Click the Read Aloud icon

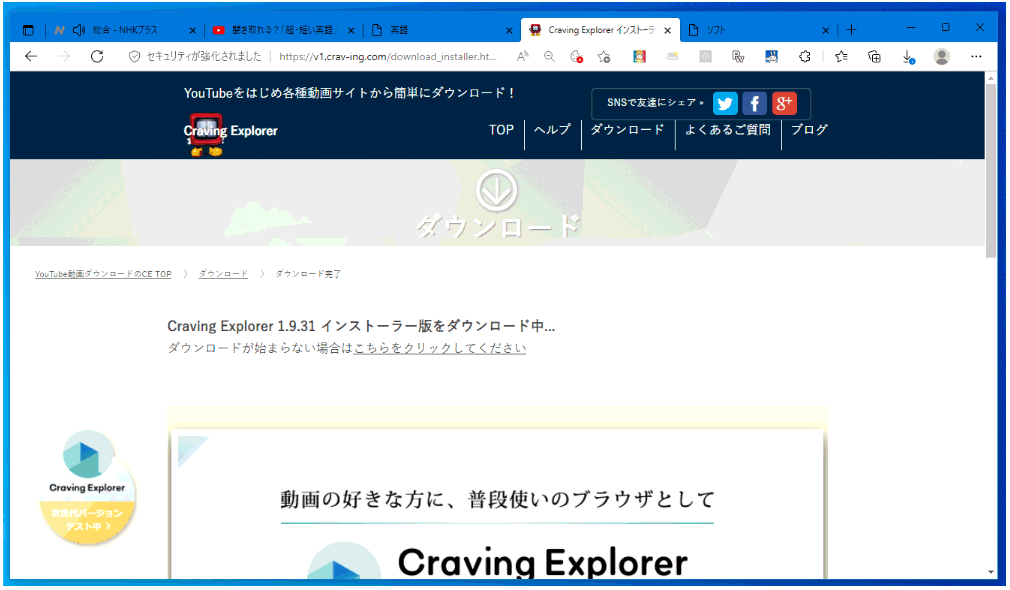[522, 57]
